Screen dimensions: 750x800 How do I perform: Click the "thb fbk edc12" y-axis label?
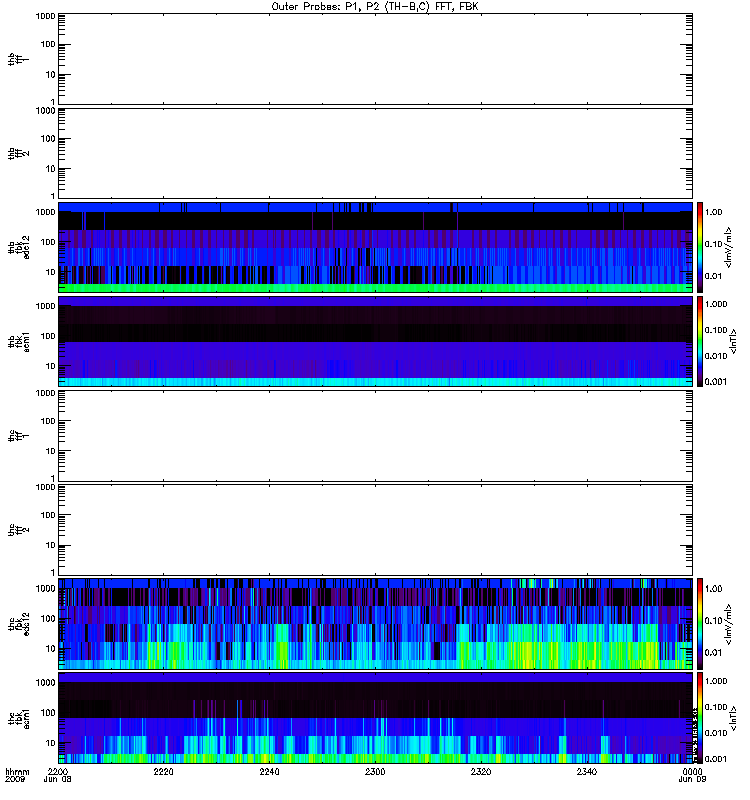tap(18, 247)
